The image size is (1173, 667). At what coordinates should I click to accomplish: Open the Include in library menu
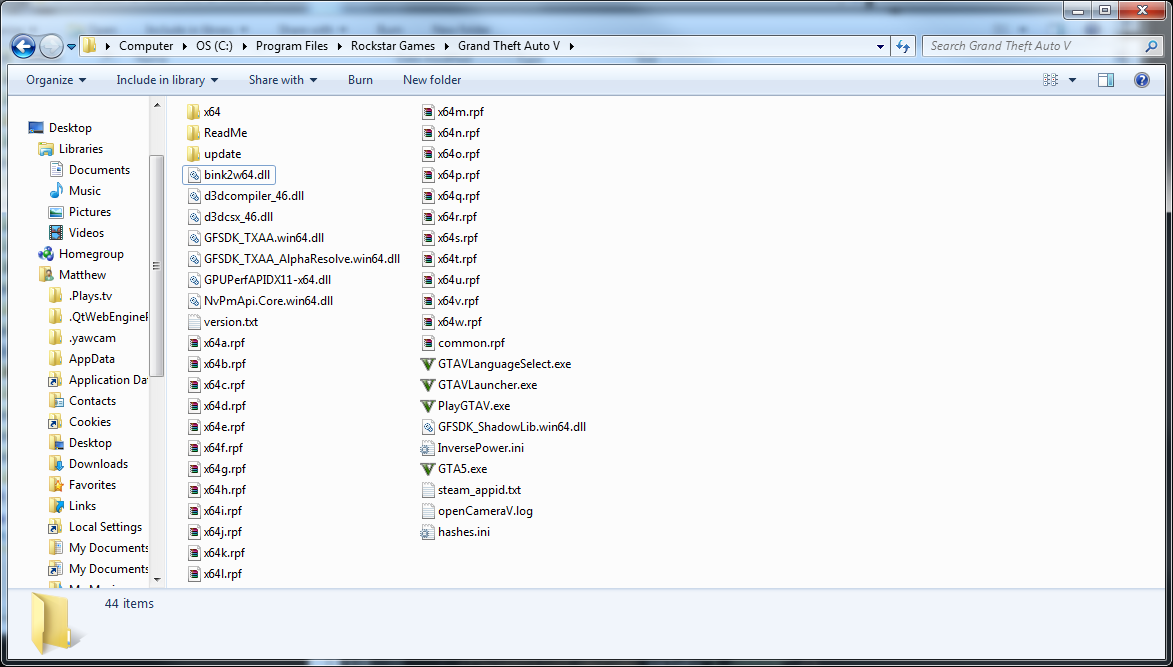(167, 80)
